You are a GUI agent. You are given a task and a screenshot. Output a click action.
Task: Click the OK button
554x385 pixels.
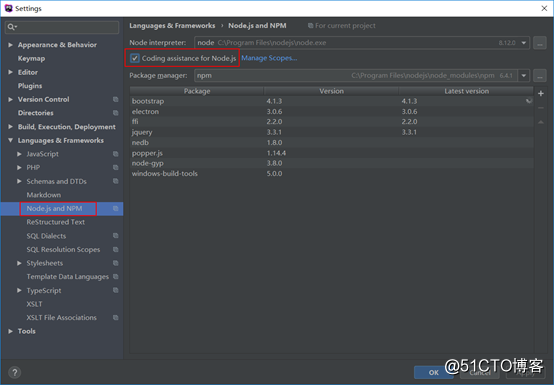434,372
